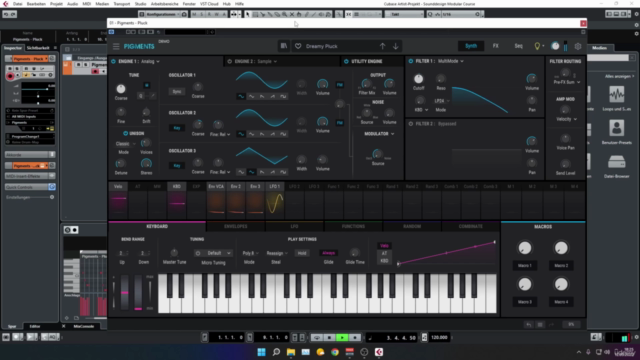The height and width of the screenshot is (360, 640).
Task: Open LFO modulation tab
Action: (x=294, y=227)
